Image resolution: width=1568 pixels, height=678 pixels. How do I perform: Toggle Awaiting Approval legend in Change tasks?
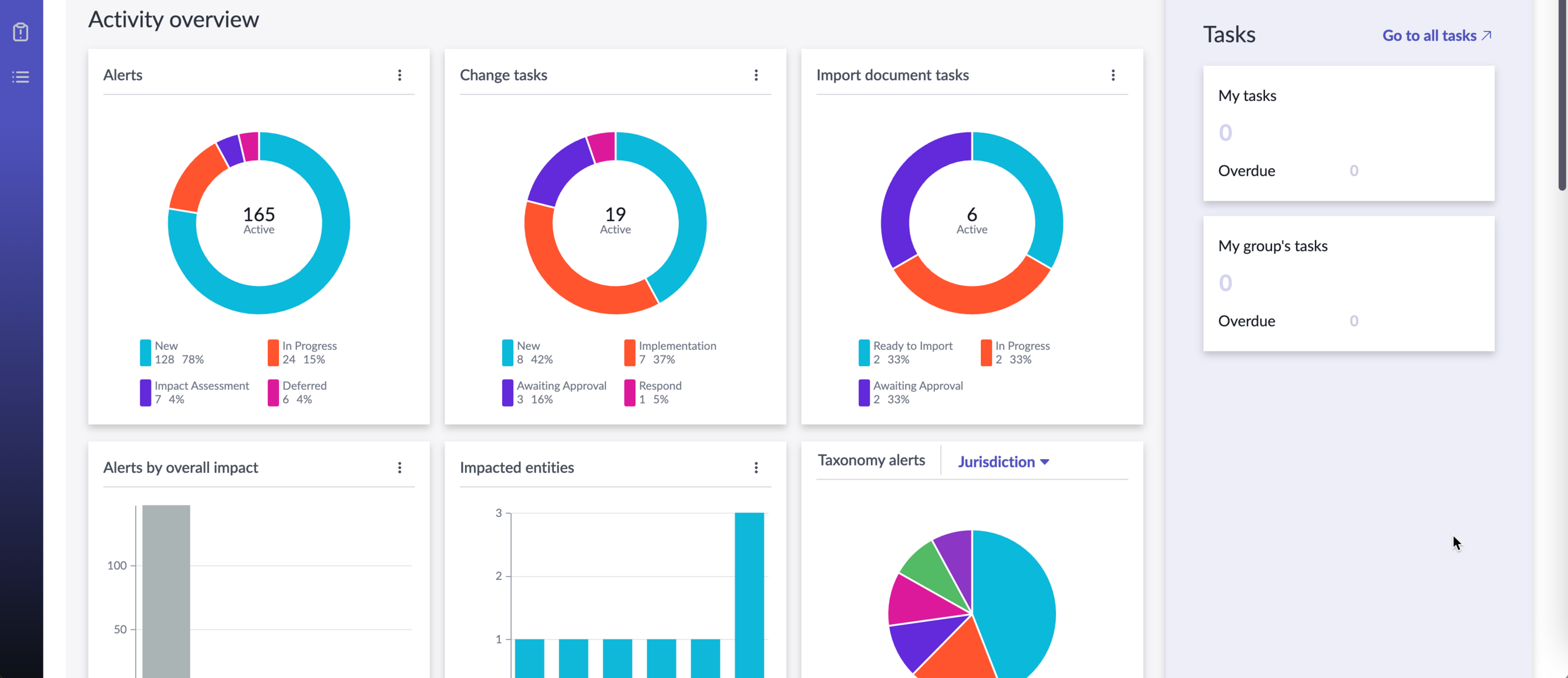(554, 393)
